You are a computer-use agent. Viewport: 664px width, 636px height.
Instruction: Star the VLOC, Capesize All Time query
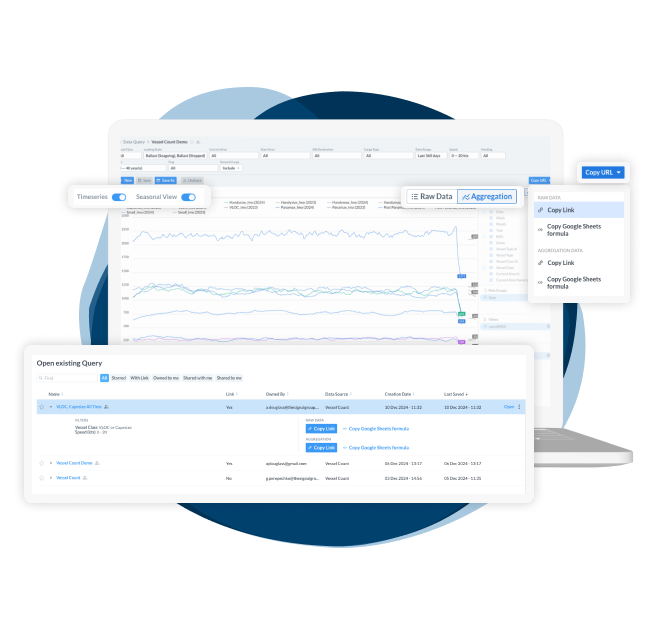(x=41, y=407)
